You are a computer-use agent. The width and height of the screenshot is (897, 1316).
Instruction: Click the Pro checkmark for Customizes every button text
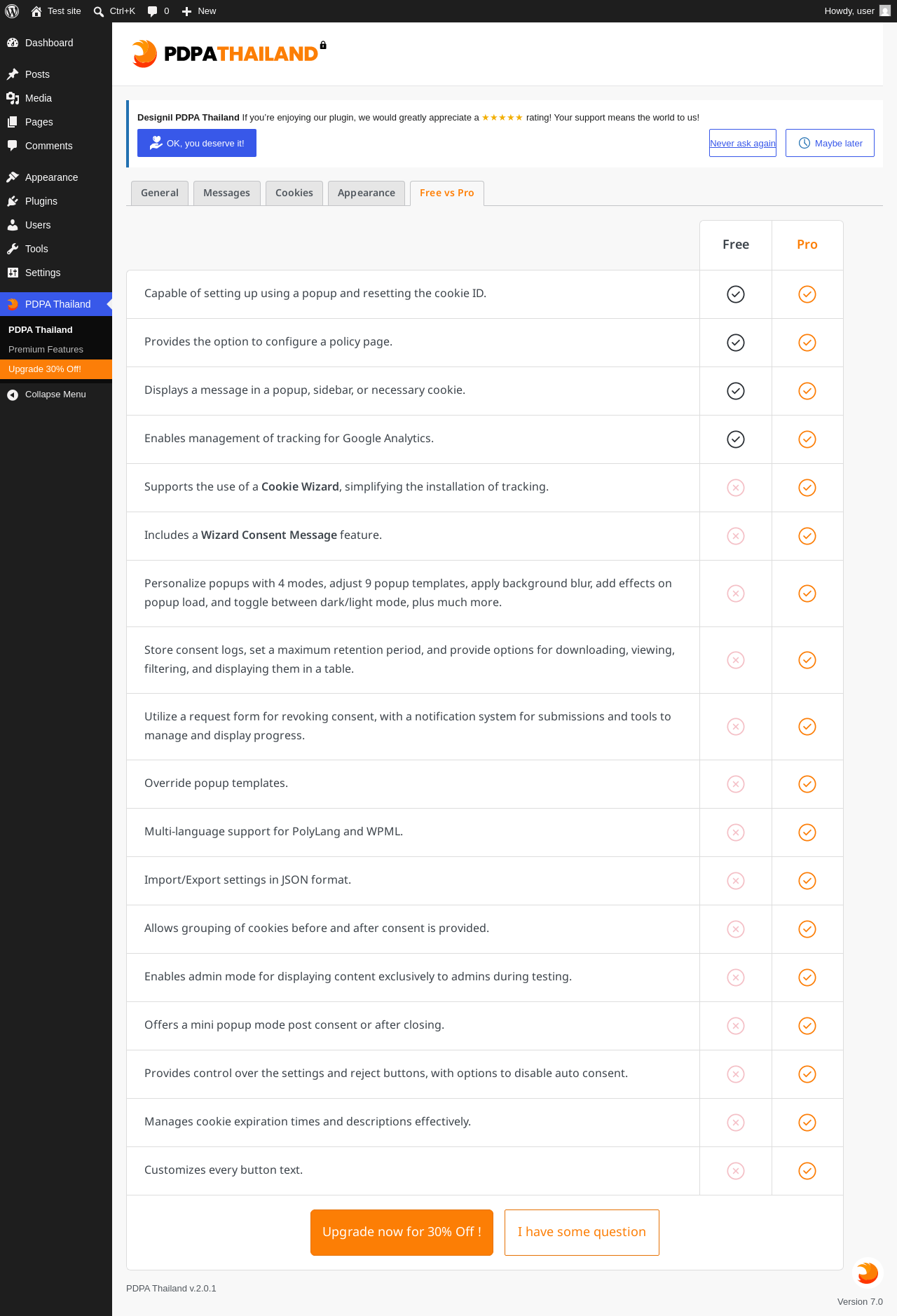tap(807, 1171)
